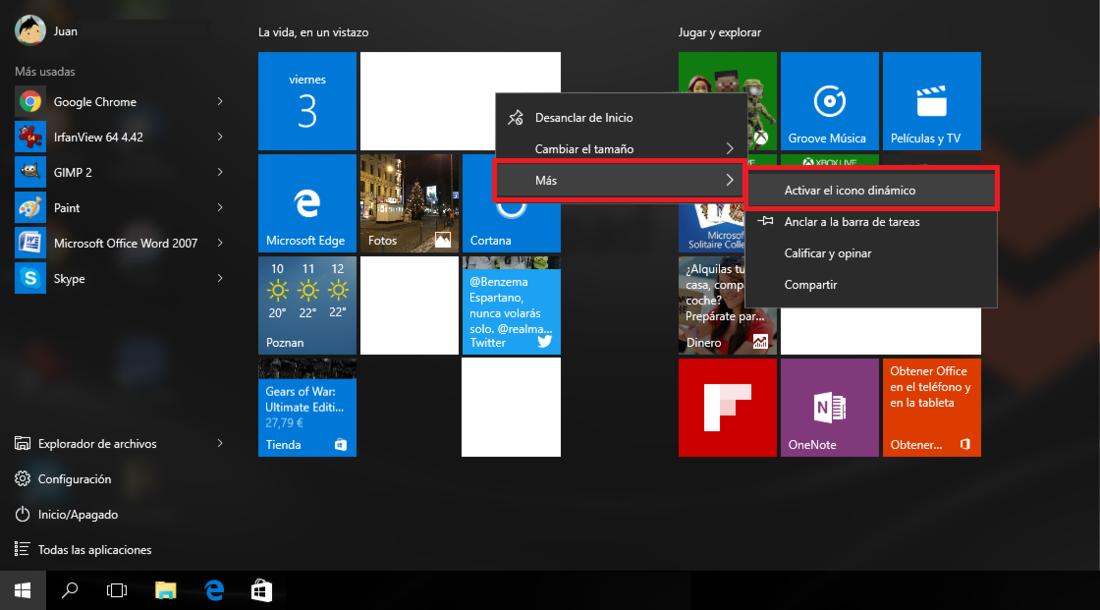Open the Películas y TV tile
1100x610 pixels.
932,101
